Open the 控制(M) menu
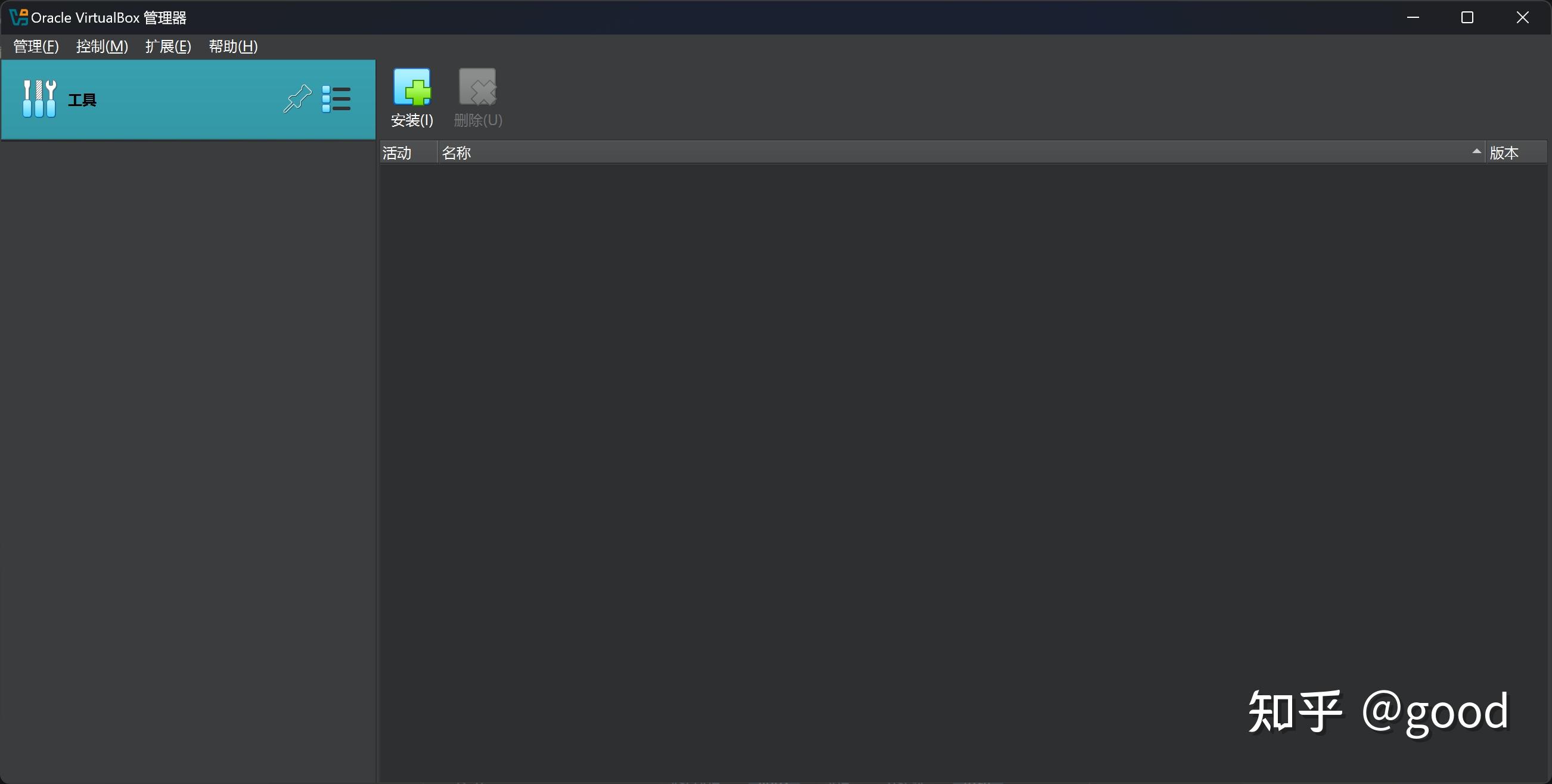 102,46
